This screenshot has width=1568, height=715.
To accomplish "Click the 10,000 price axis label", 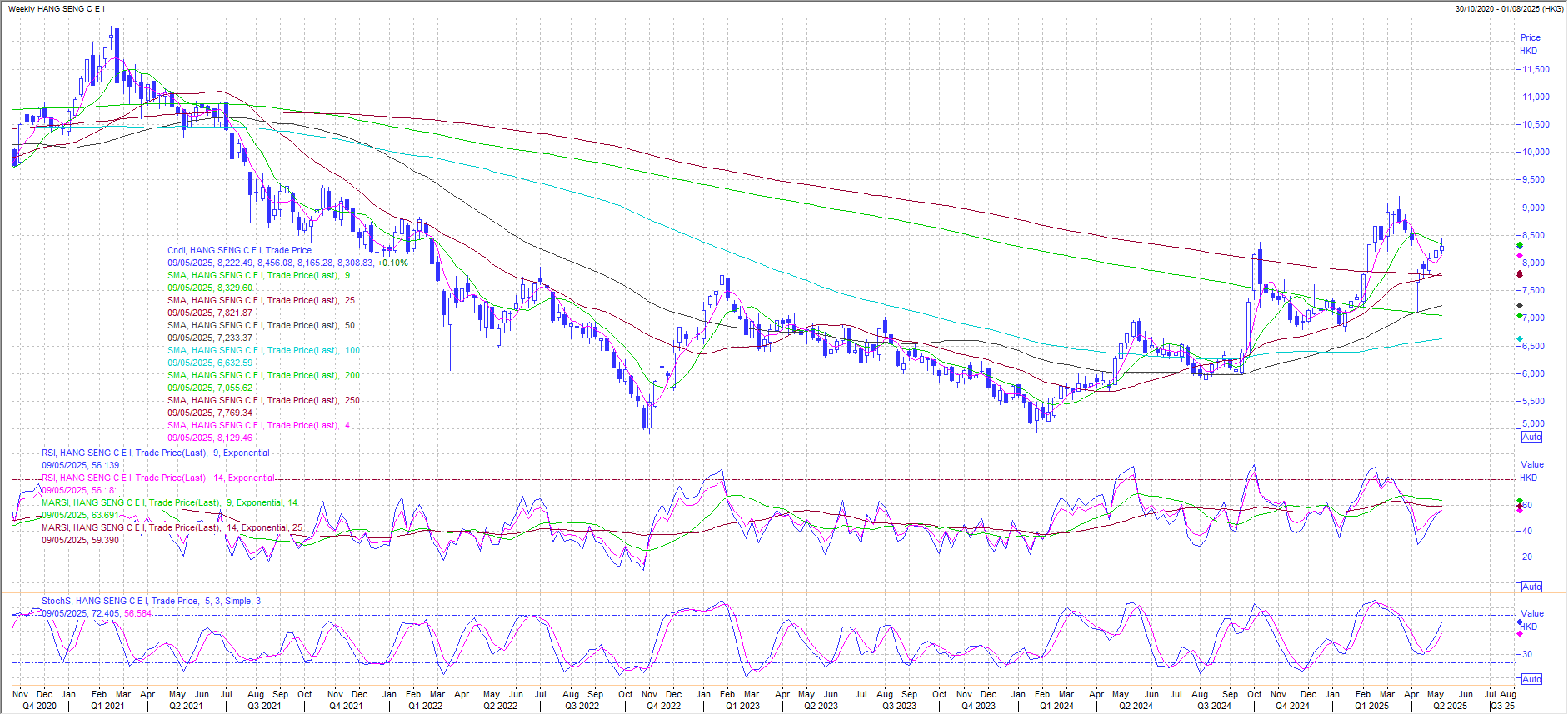I will click(x=1536, y=152).
